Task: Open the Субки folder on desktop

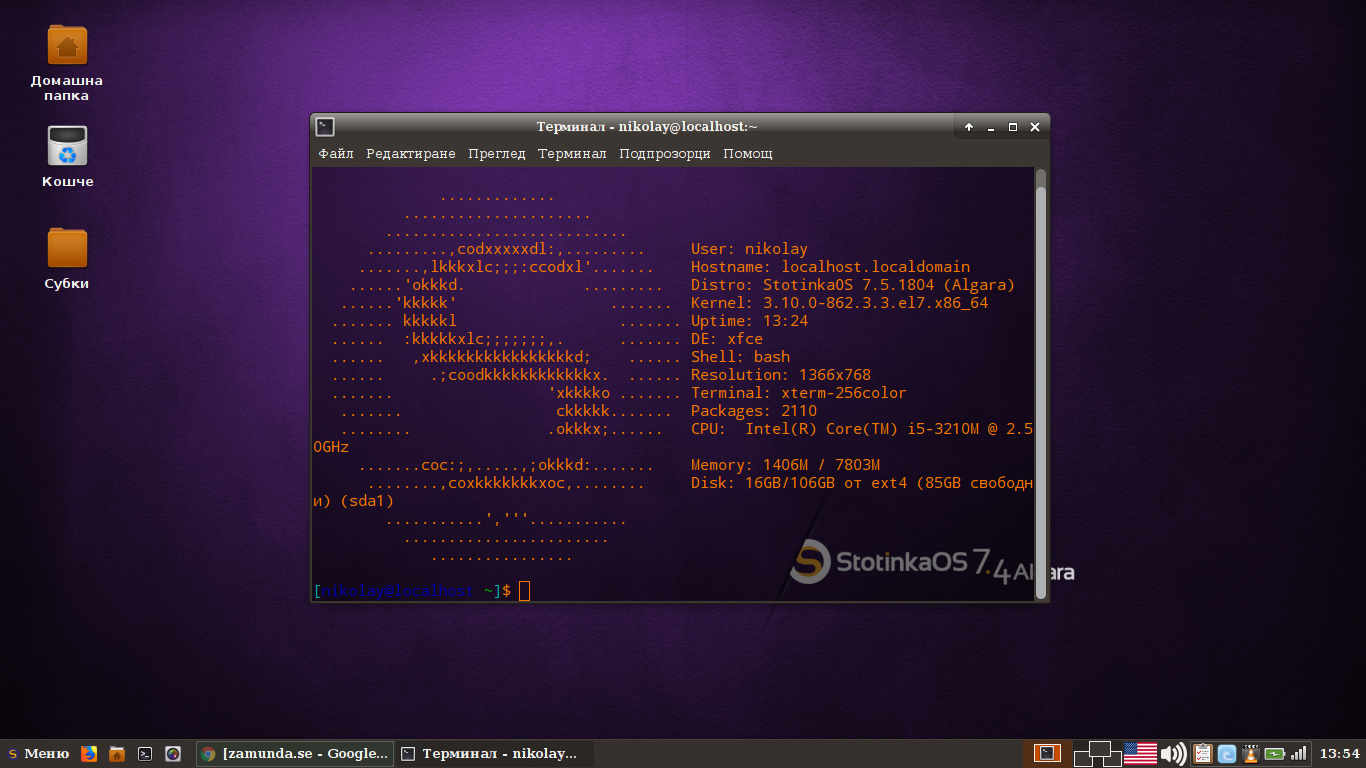Action: coord(67,258)
